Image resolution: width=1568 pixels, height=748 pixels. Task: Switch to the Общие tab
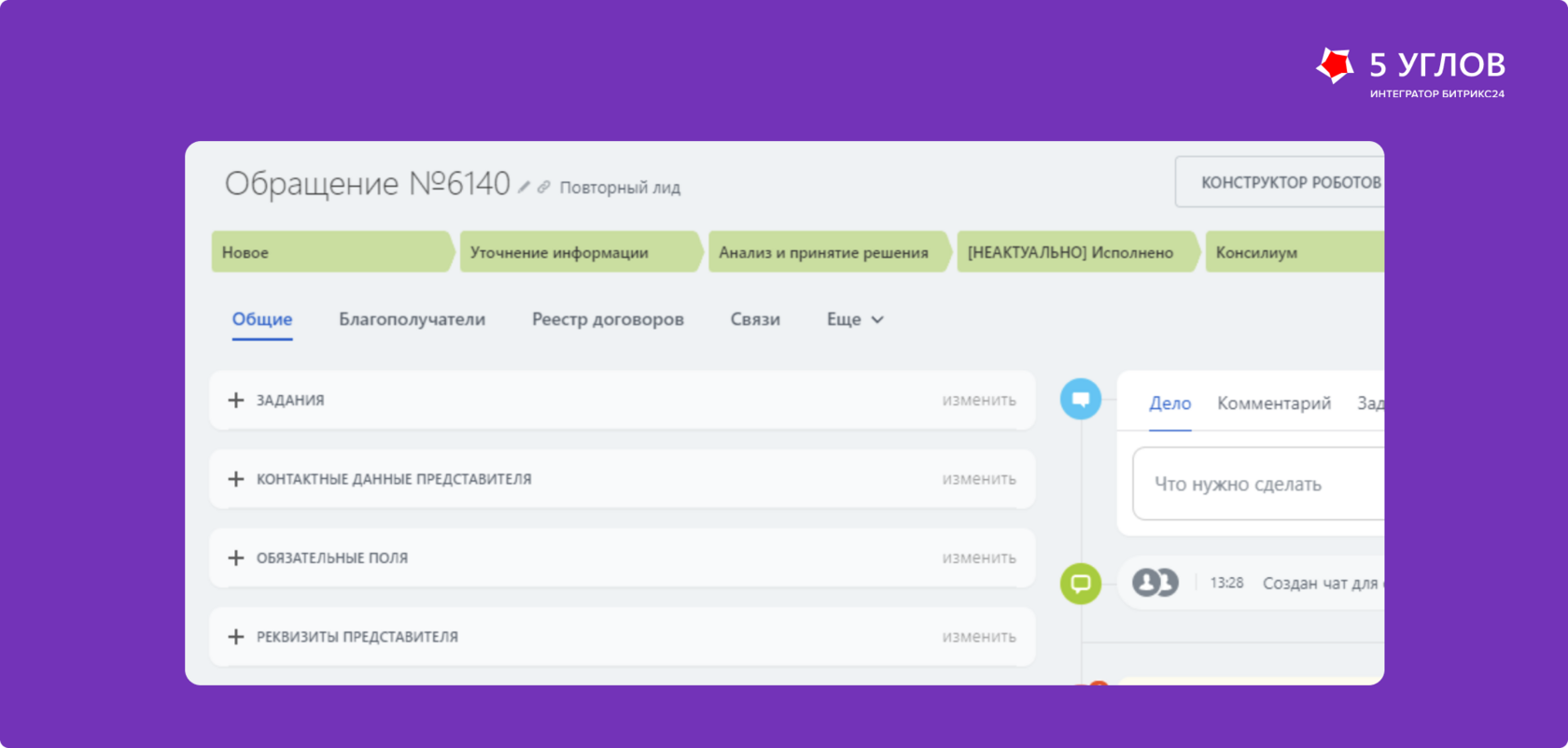pyautogui.click(x=262, y=319)
